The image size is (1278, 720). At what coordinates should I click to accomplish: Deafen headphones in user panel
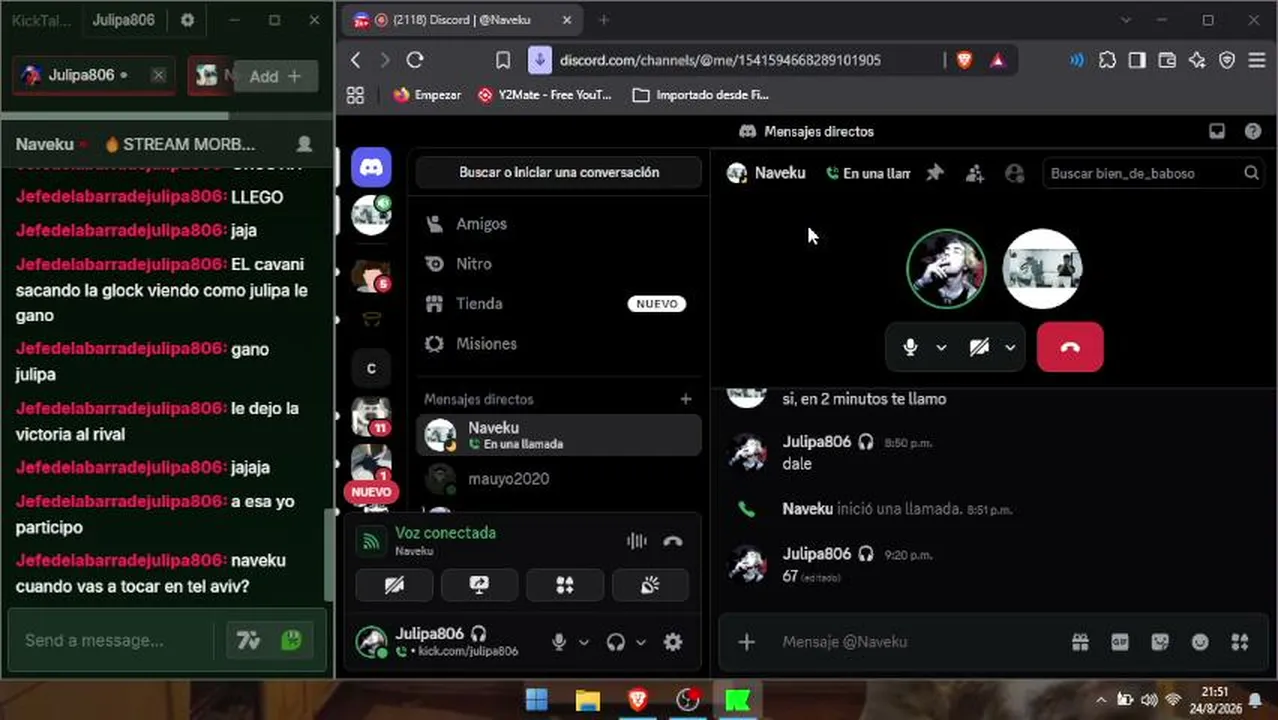point(616,642)
